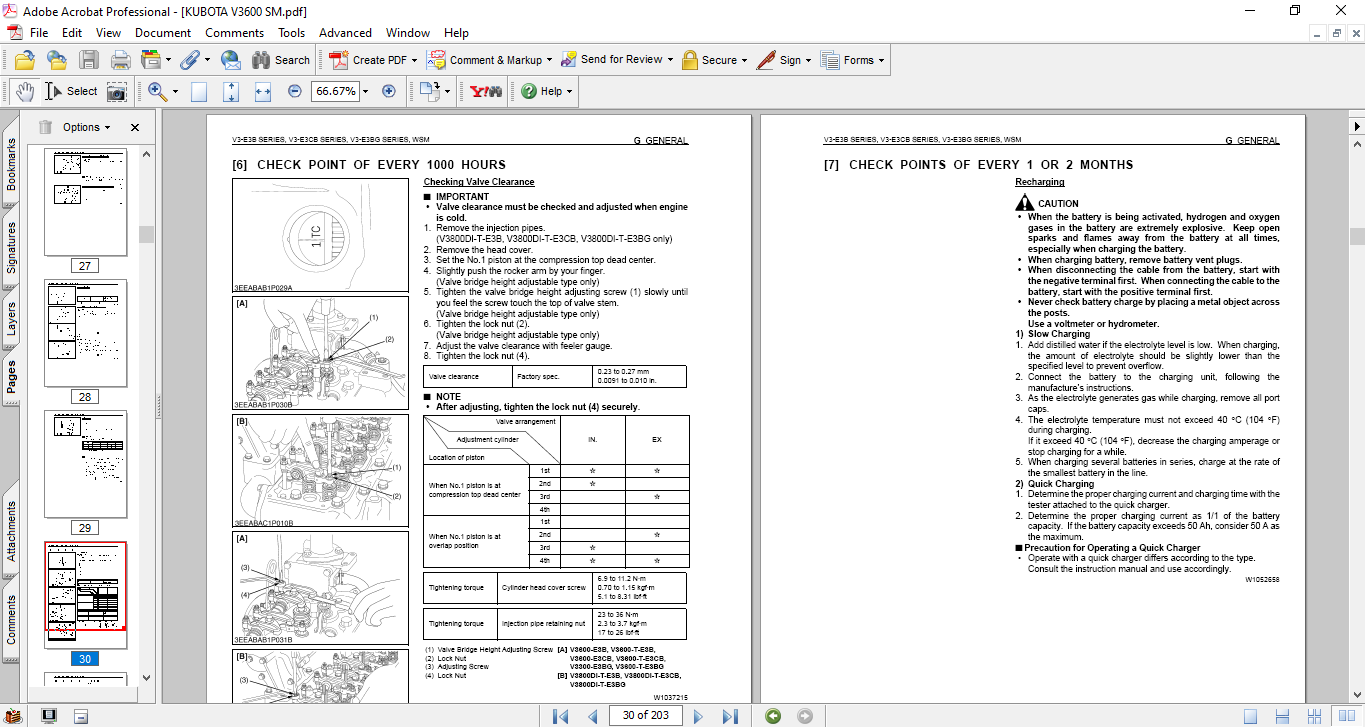Click the Search button with binoculars
The height and width of the screenshot is (727, 1365).
coord(281,60)
